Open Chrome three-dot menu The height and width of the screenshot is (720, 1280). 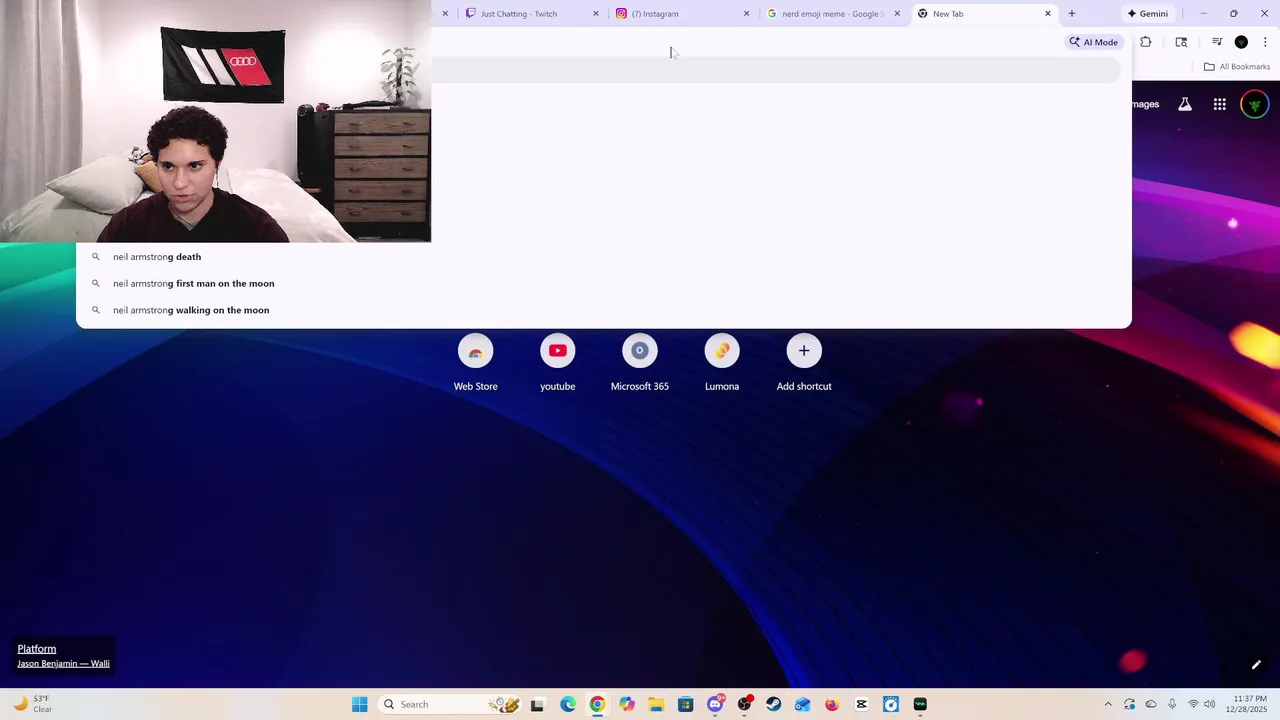point(1265,42)
